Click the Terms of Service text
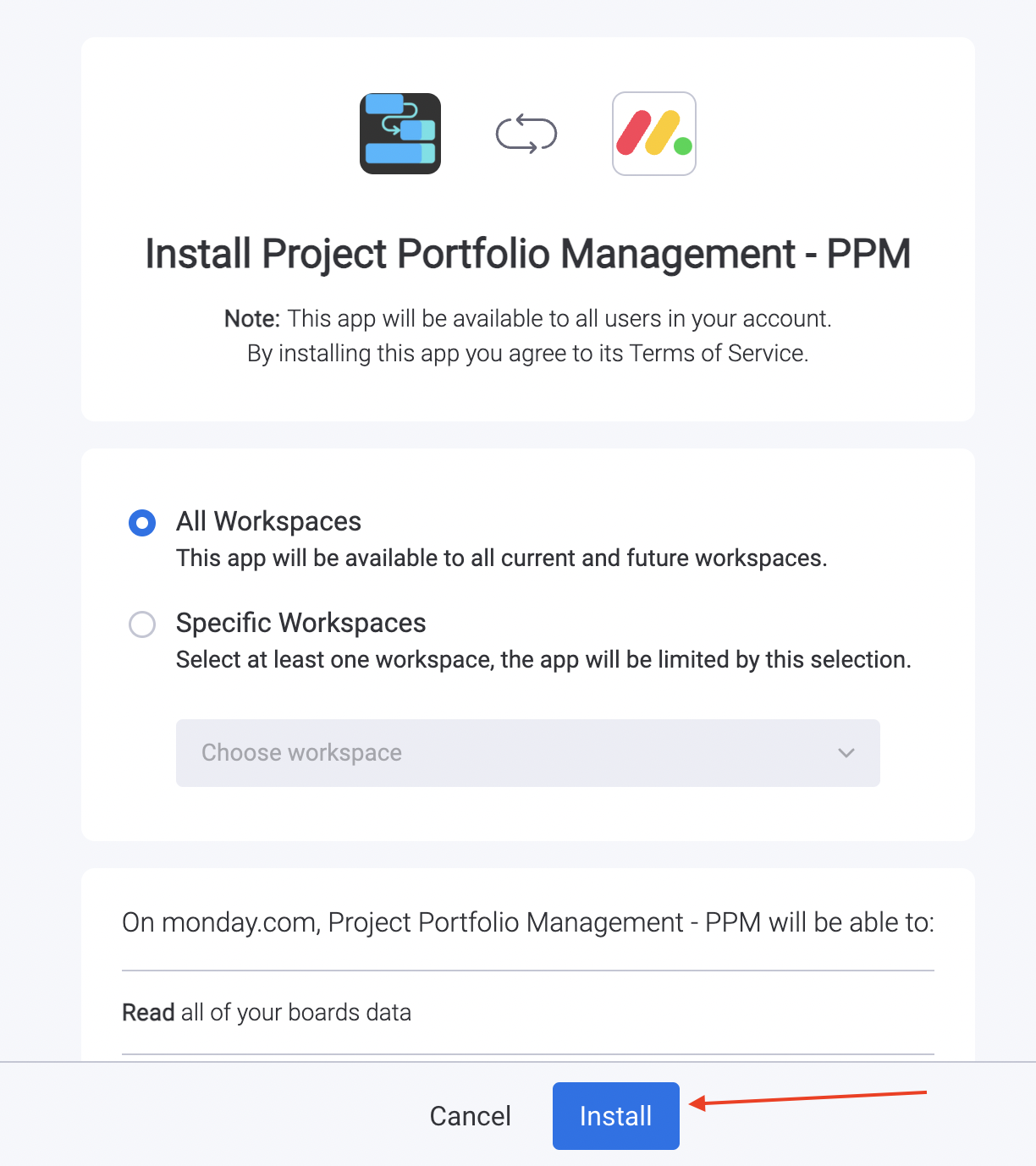1036x1166 pixels. point(719,353)
